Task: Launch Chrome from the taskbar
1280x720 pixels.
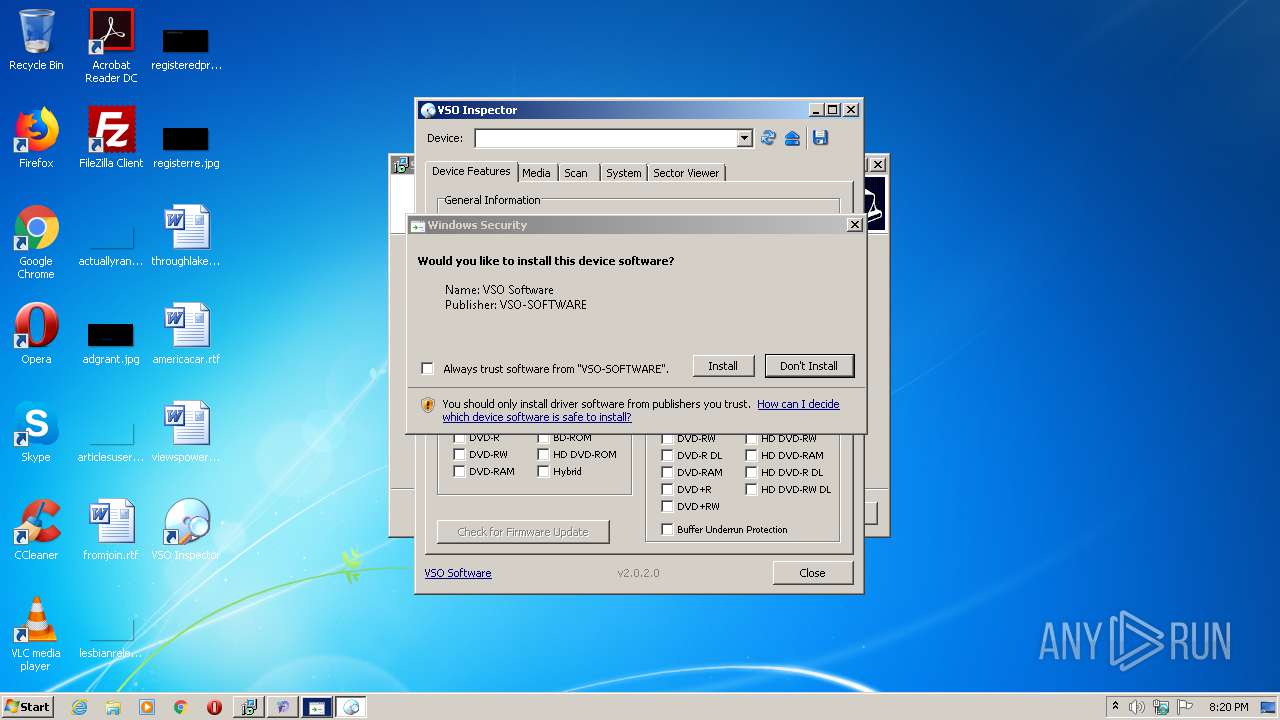Action: [181, 707]
